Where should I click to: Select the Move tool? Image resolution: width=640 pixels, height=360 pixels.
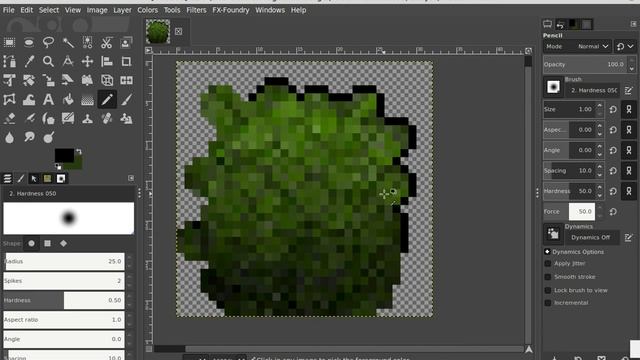pos(87,61)
